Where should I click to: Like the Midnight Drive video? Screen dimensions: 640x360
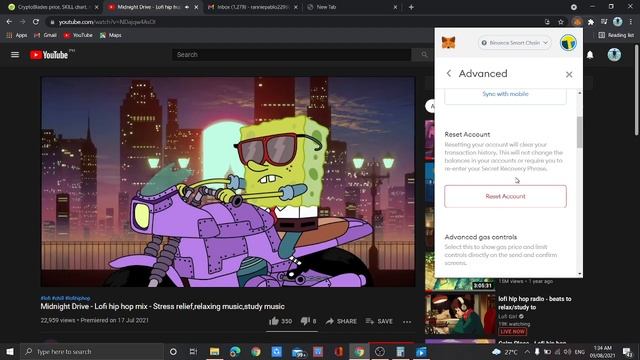click(280, 321)
